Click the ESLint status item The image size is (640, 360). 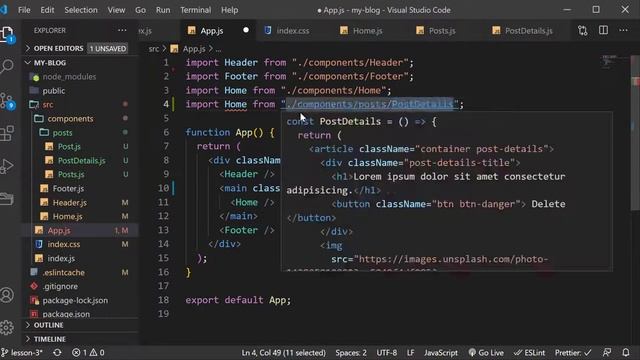click(529, 353)
